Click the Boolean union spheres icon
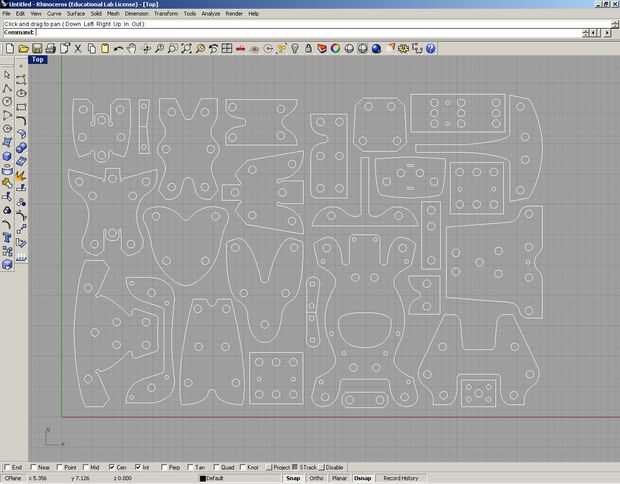Viewport: 620px width, 484px height. click(x=21, y=147)
